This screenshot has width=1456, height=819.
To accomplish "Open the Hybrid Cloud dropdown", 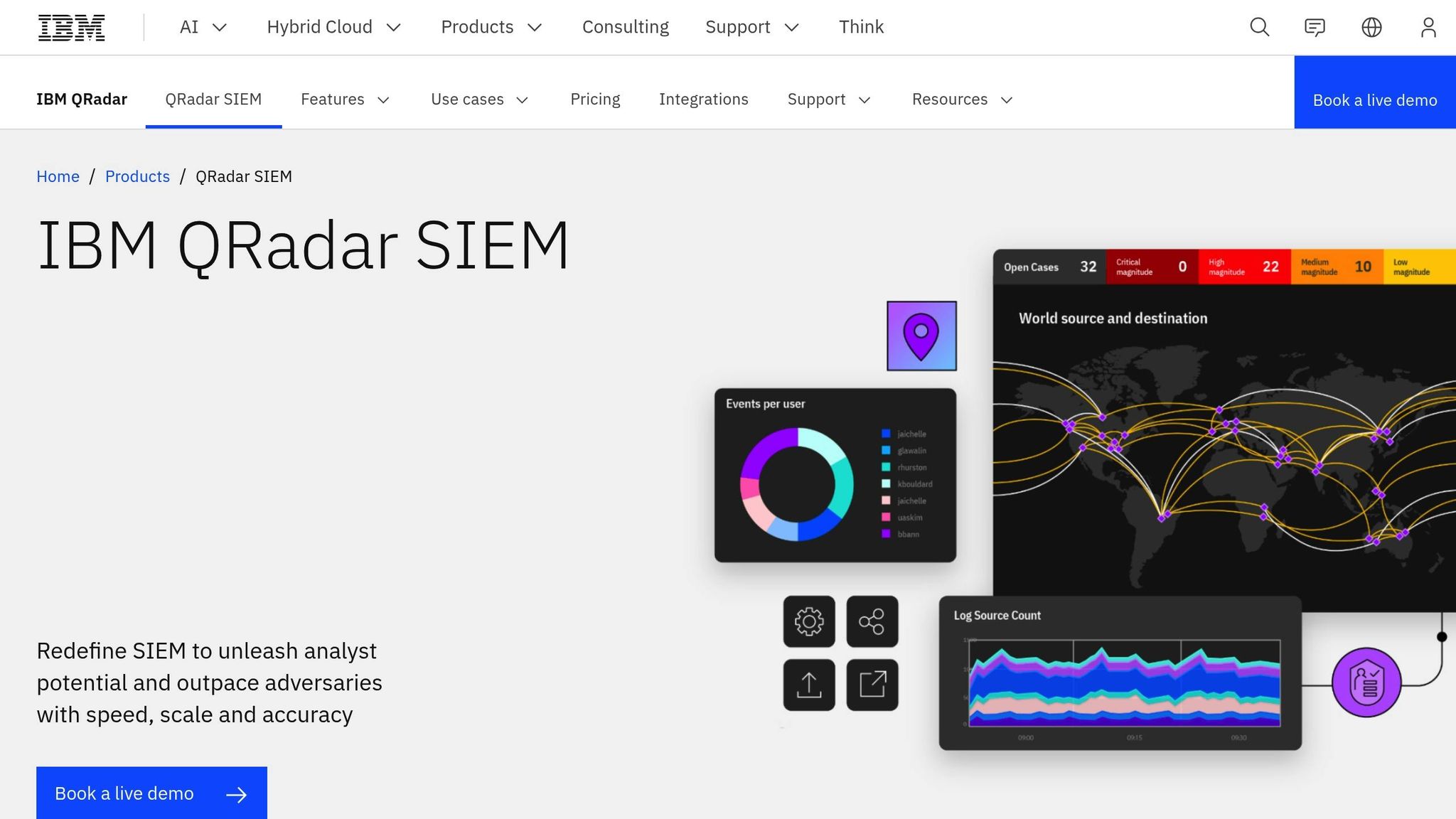I will 333,27.
